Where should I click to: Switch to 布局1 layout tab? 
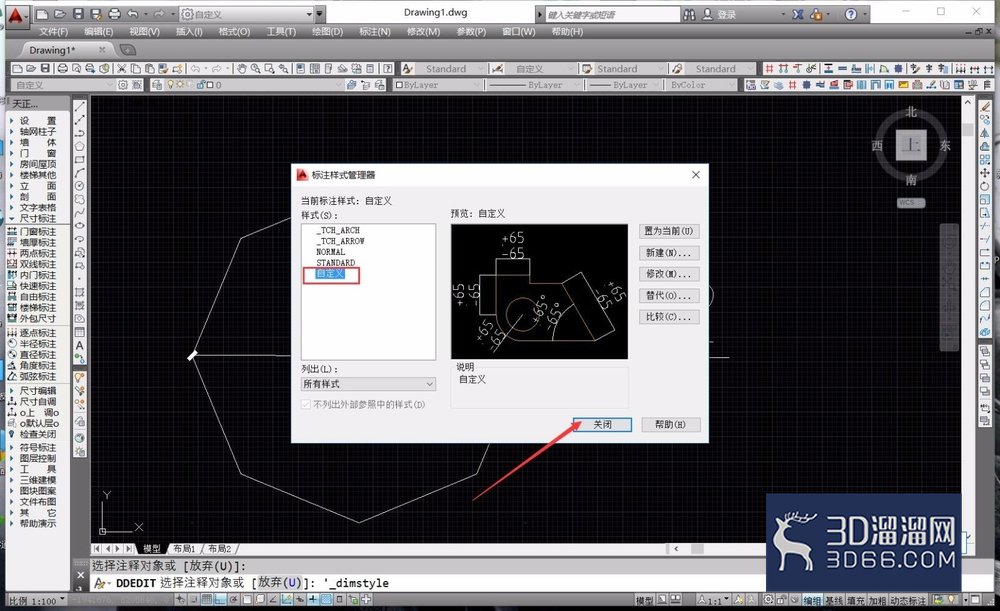[x=184, y=548]
